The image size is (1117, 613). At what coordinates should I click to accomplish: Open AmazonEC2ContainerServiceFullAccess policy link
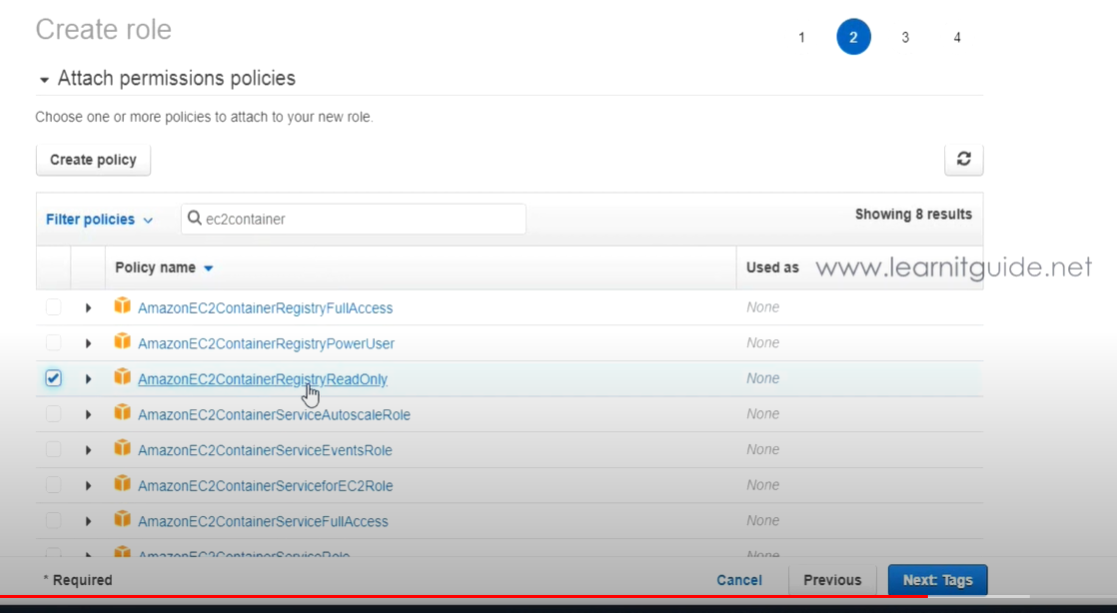(x=263, y=522)
